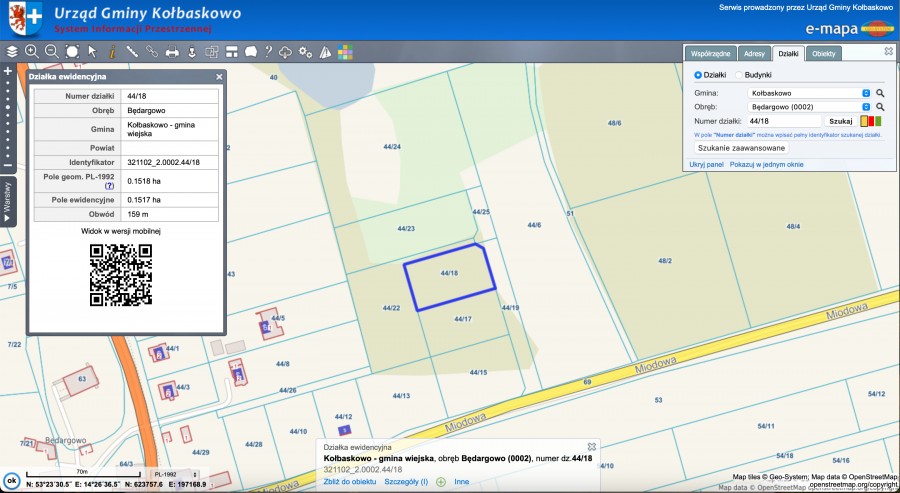Screen dimensions: 900x493
Task: Open the settings gears icon
Action: click(305, 51)
